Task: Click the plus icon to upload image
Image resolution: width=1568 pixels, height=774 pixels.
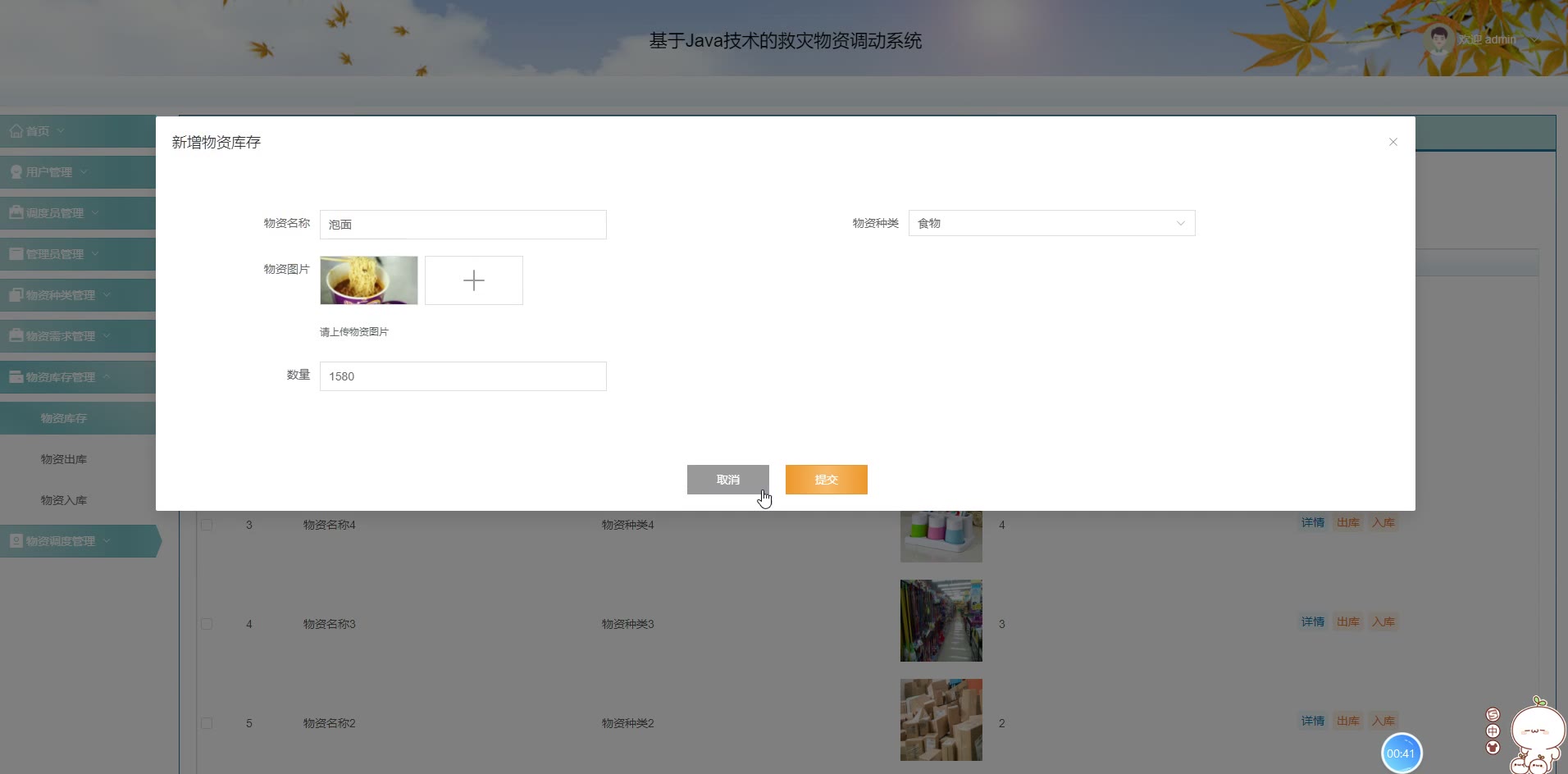Action: [474, 280]
